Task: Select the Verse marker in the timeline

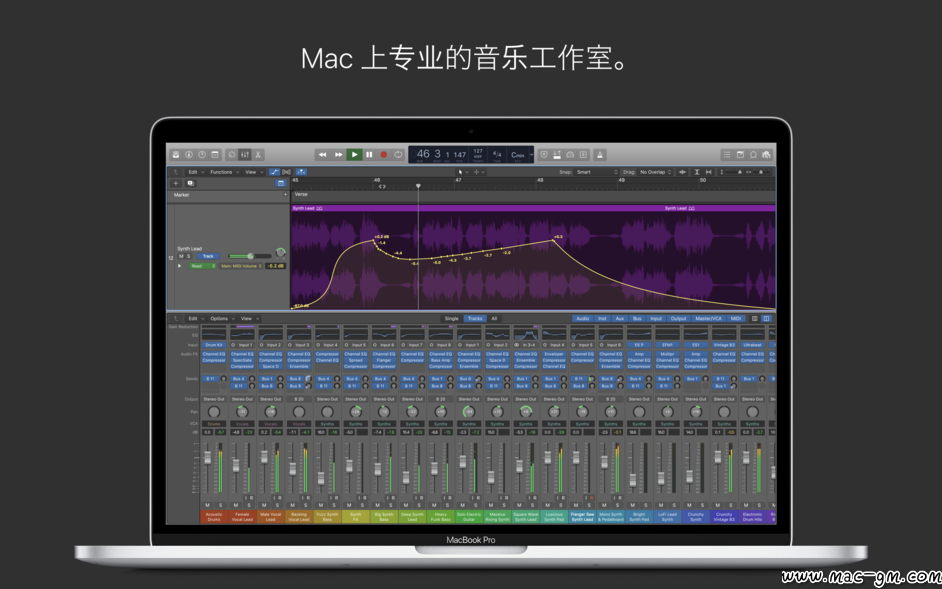Action: [x=302, y=195]
